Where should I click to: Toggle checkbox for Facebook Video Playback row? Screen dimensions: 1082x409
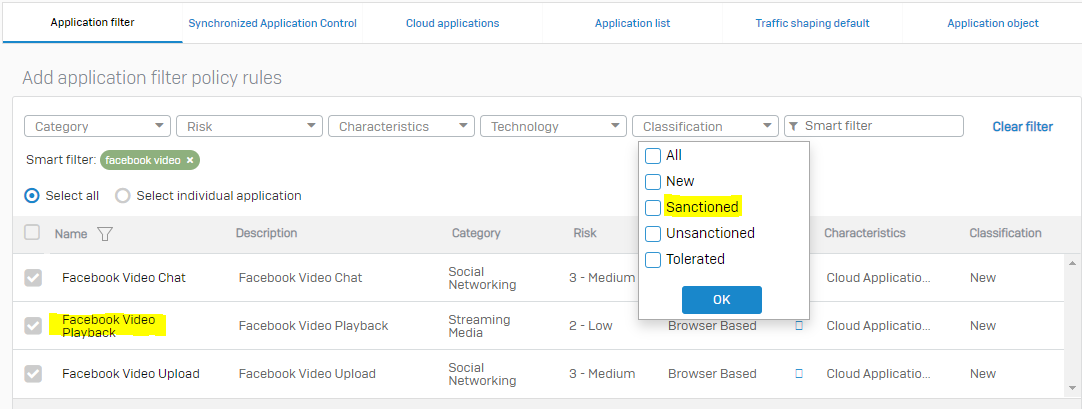33,326
